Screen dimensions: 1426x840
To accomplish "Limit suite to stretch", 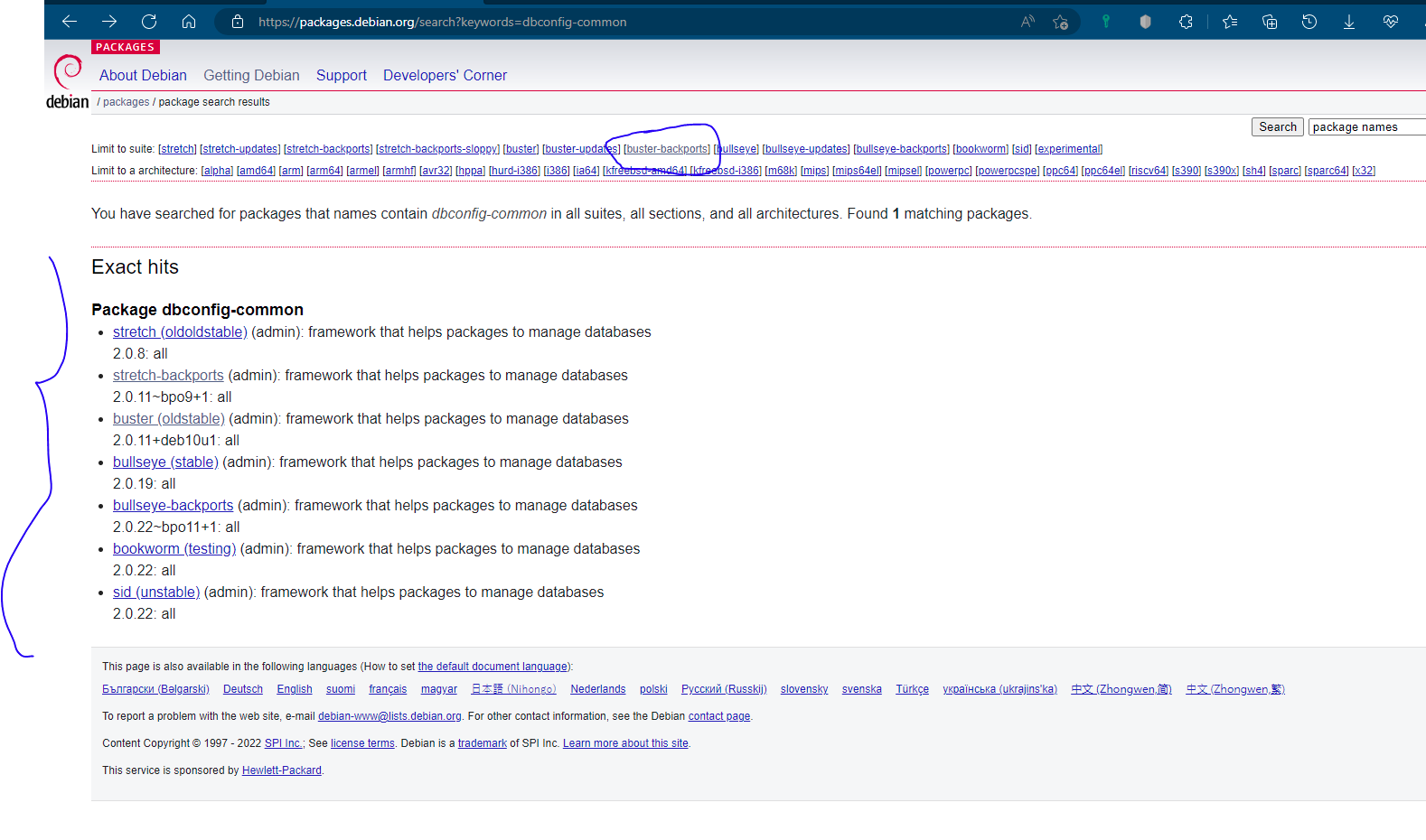I will (177, 149).
